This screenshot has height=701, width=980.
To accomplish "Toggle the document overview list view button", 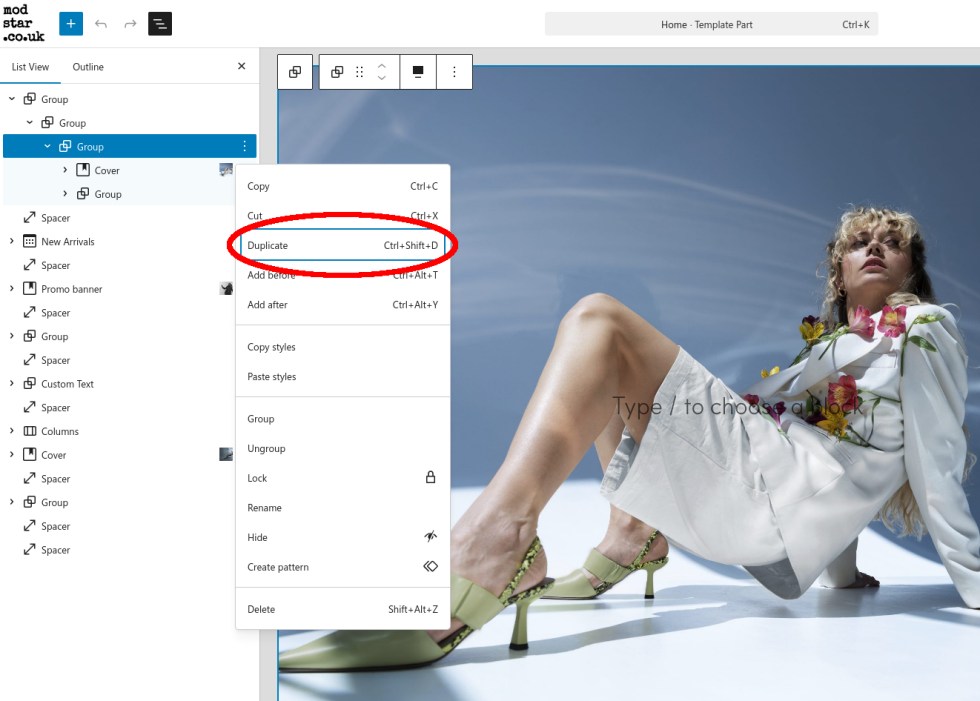I will [160, 24].
